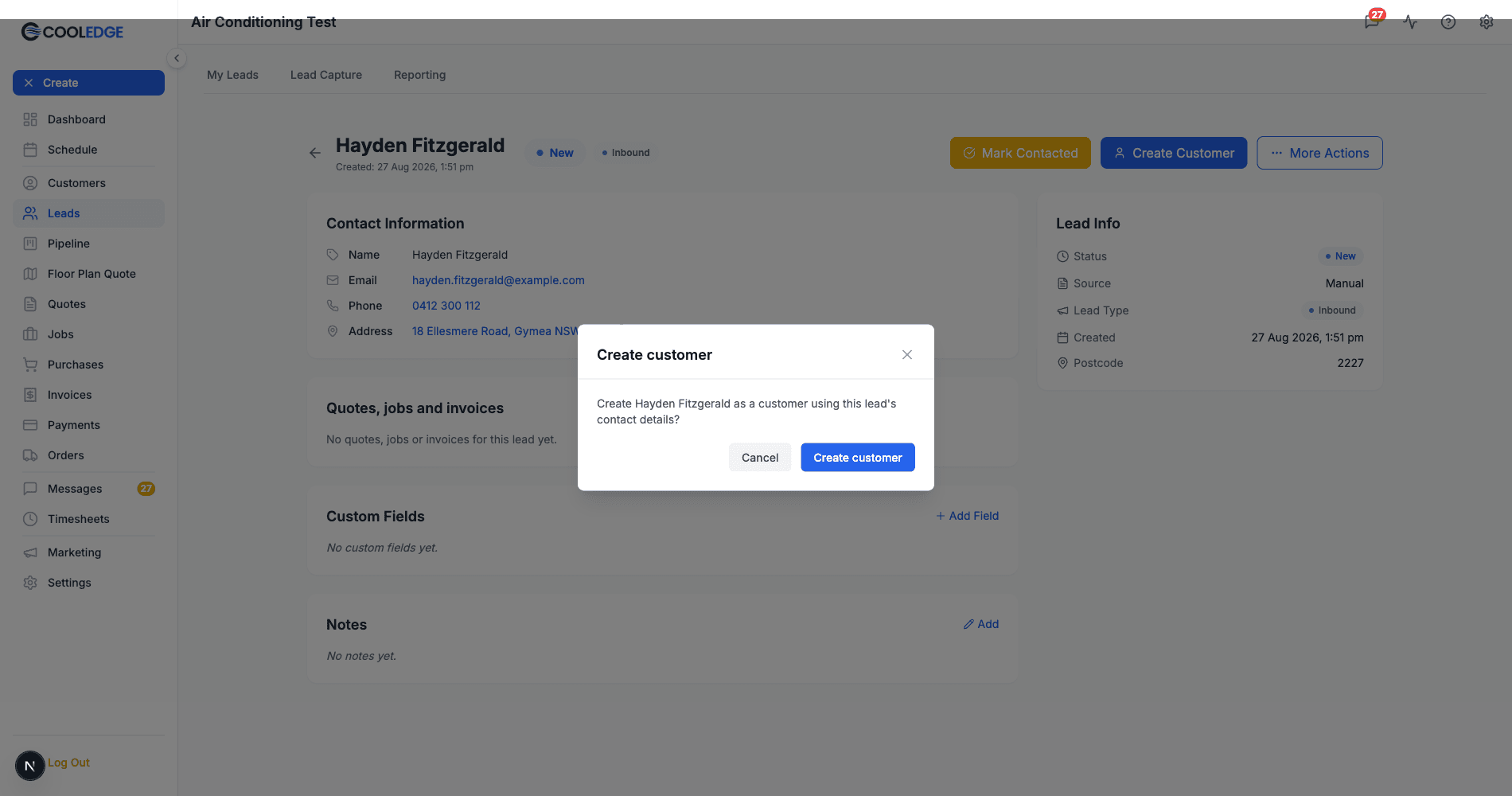Click the calendar icon beside Created in Lead Info
Screen dimensions: 1512x796
click(x=1062, y=338)
